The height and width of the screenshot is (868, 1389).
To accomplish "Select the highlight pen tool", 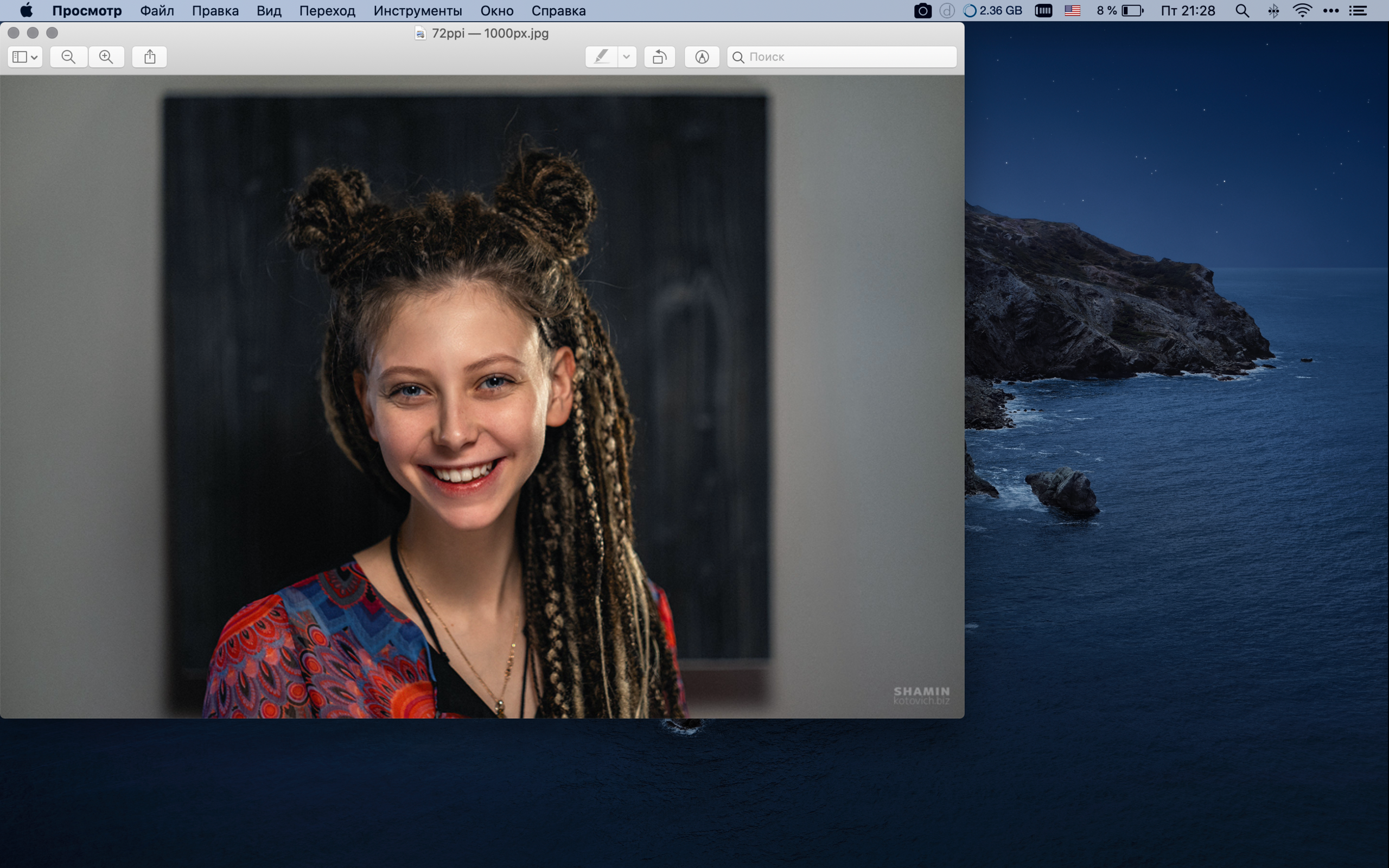I will point(601,57).
